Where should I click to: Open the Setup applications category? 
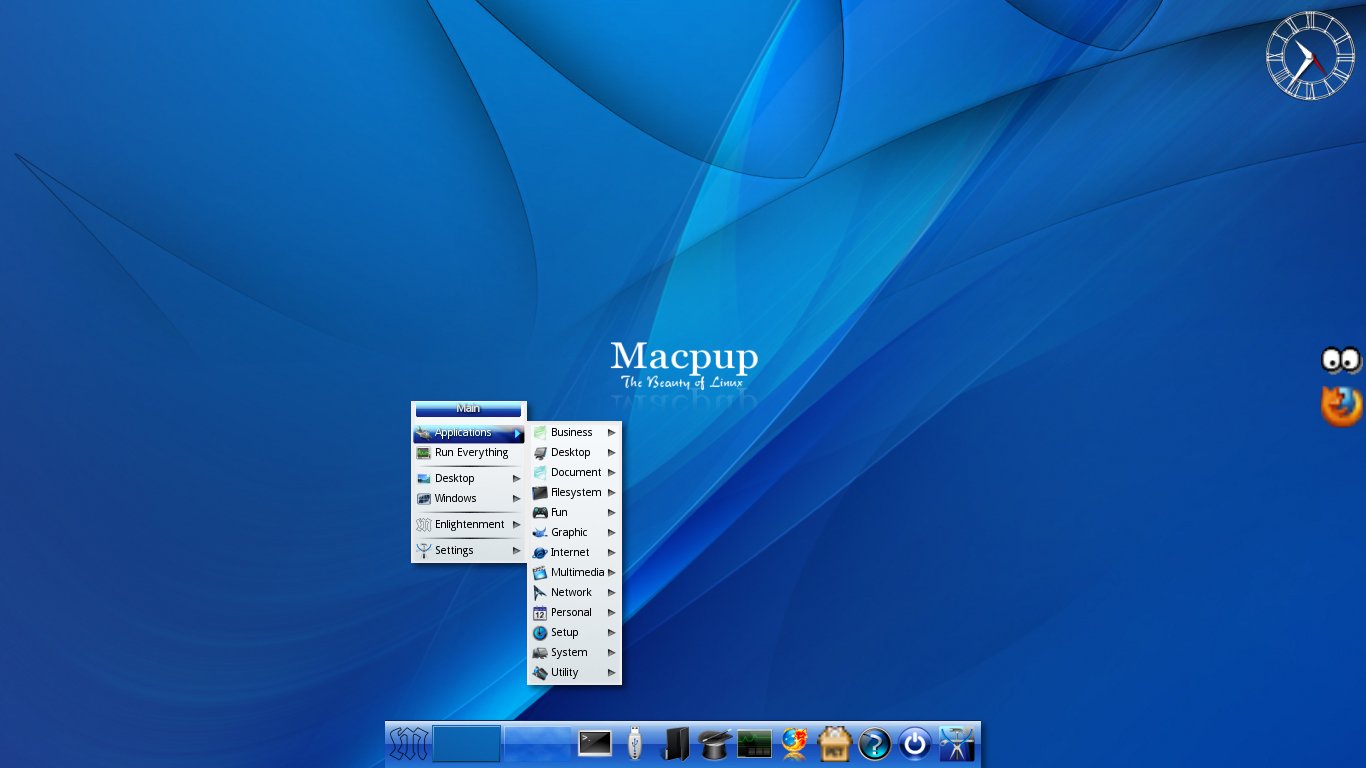[575, 633]
